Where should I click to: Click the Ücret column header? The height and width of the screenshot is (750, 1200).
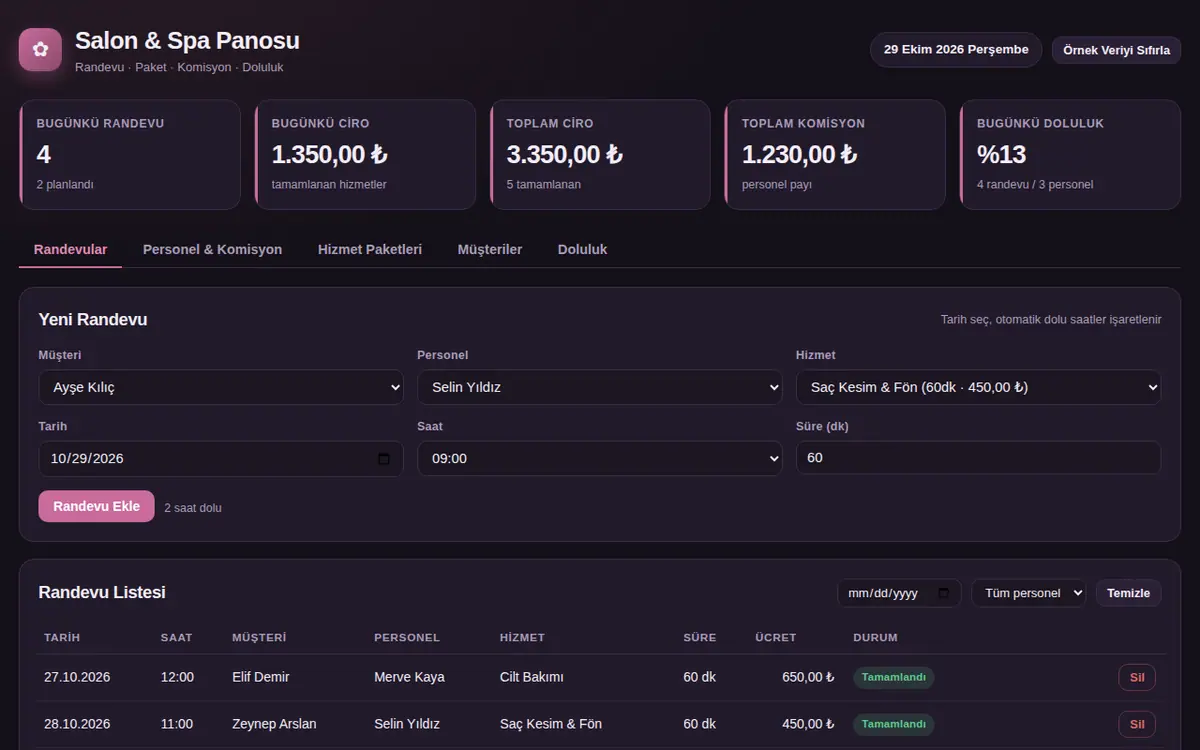click(x=776, y=637)
